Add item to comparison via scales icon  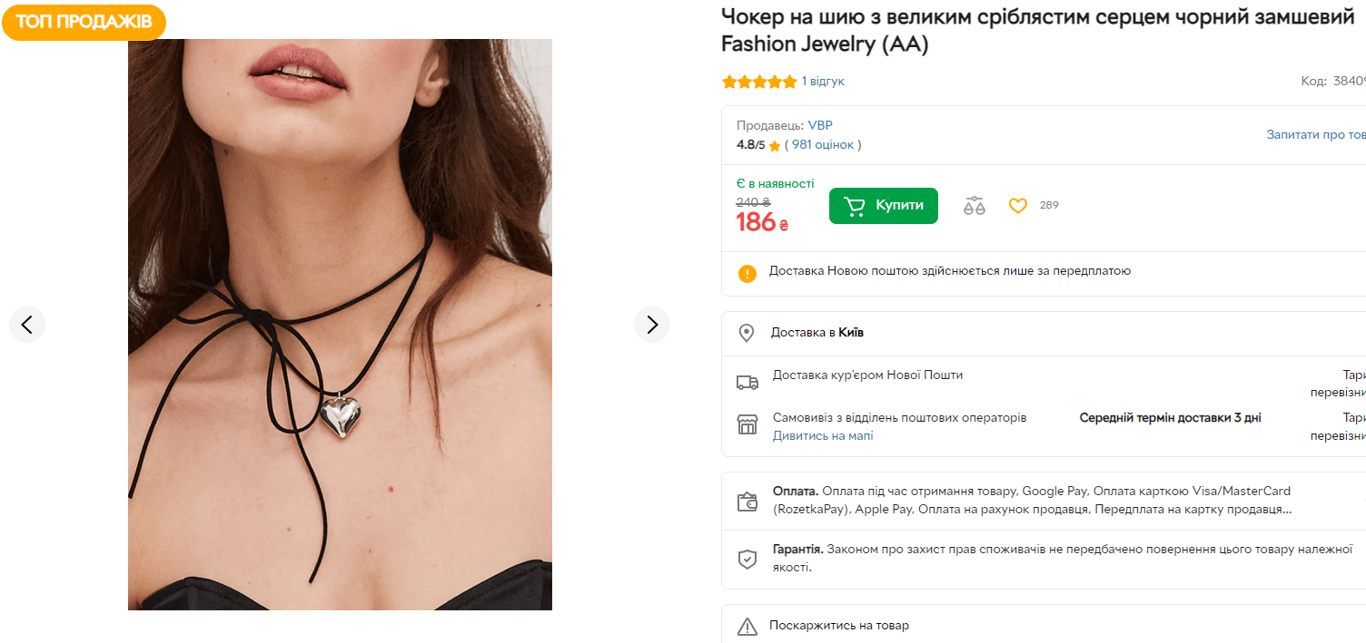click(971, 205)
